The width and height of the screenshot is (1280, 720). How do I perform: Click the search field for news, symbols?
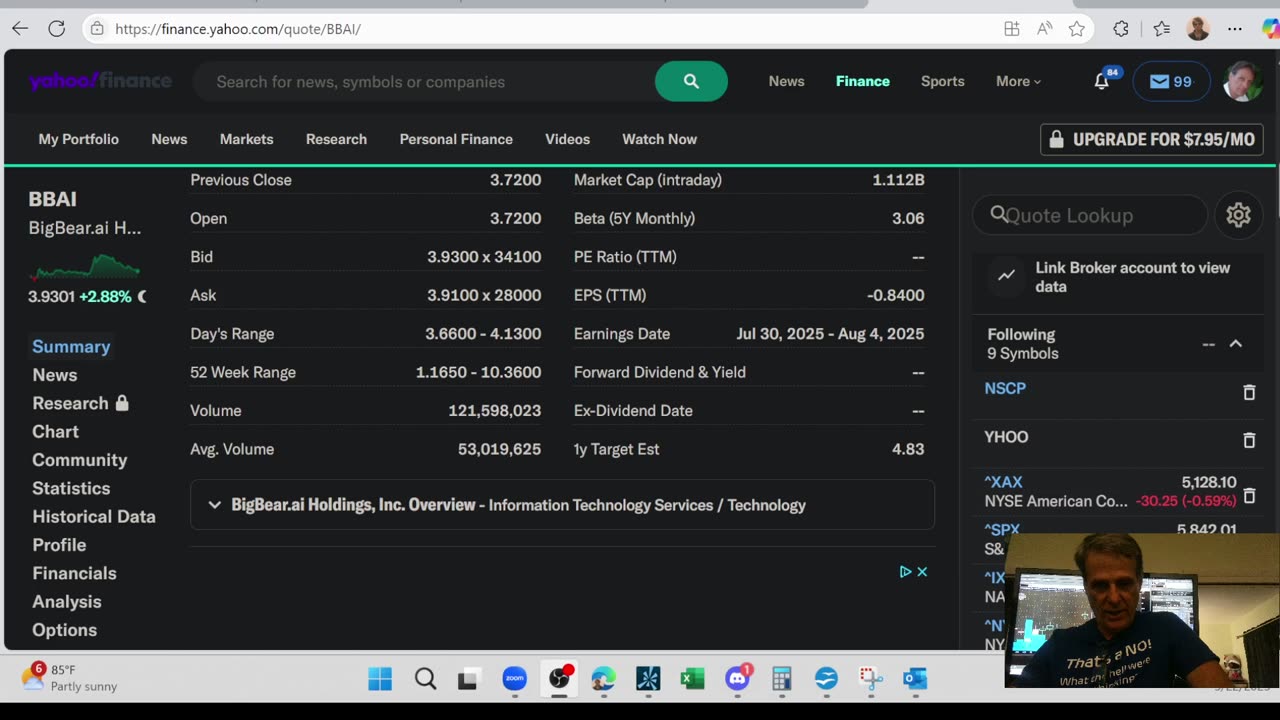(425, 82)
